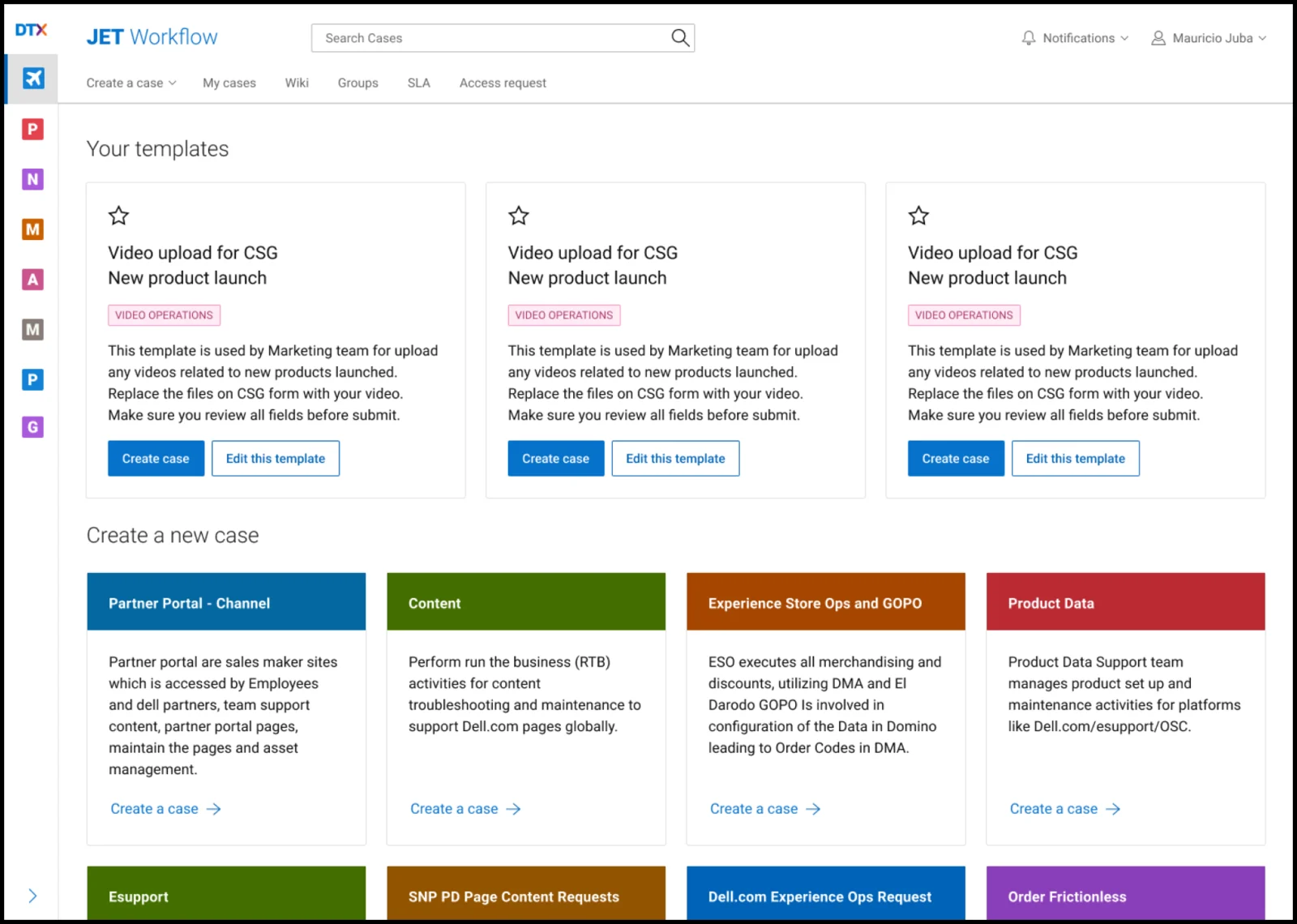Viewport: 1297px width, 924px height.
Task: Open Dell.com Experience Ops Request card
Action: (x=826, y=893)
